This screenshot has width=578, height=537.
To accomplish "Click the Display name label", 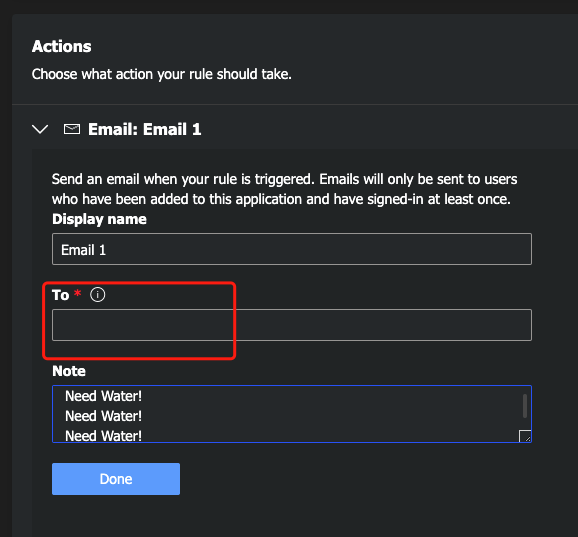I will point(100,219).
